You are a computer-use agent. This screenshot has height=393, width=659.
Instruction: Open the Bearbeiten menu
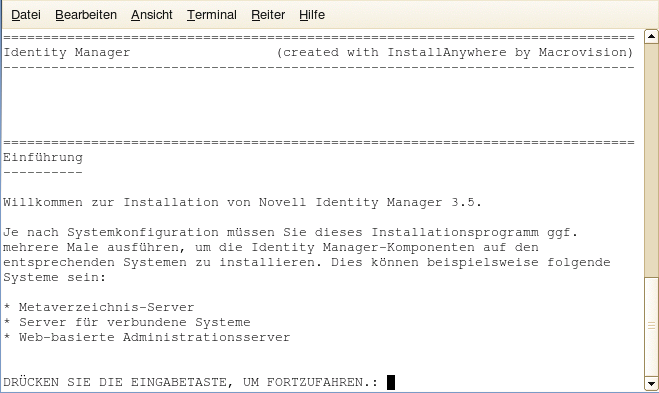click(86, 15)
